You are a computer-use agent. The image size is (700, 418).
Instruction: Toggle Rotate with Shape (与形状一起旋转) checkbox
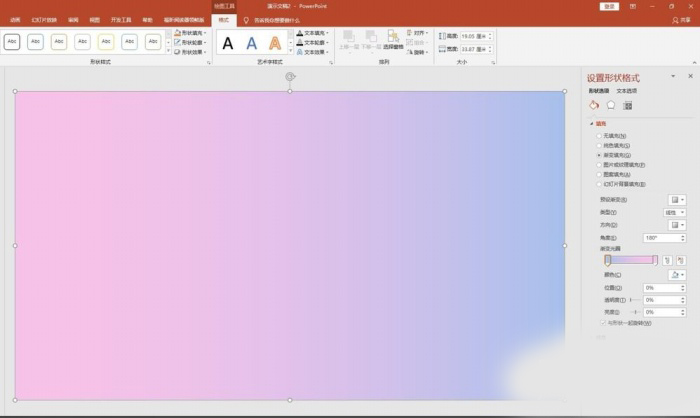(x=603, y=323)
